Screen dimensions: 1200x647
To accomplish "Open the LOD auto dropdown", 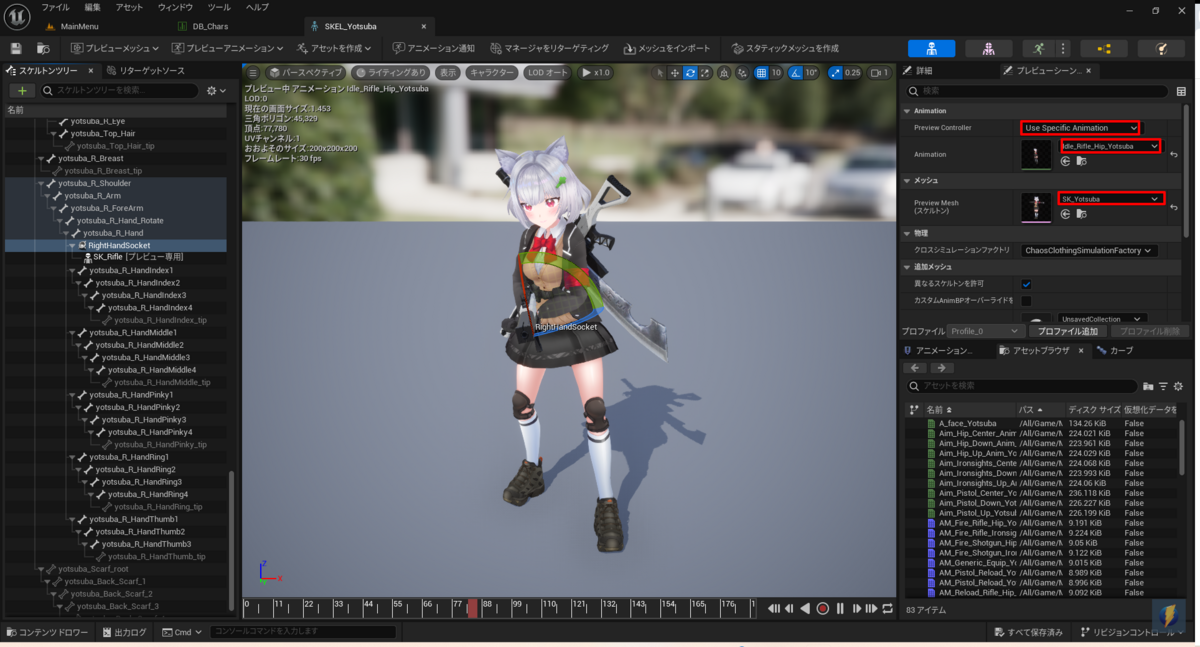I will 548,73.
